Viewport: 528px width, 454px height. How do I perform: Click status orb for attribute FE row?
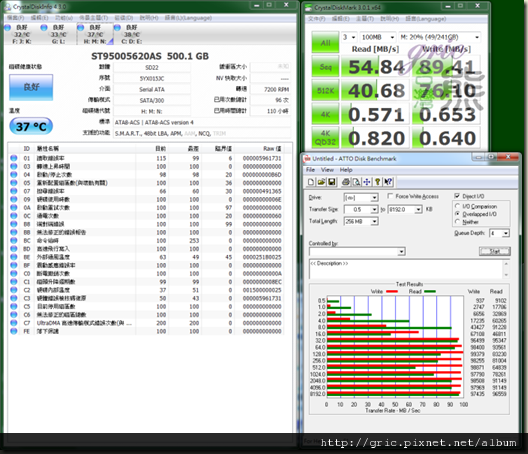click(x=14, y=331)
